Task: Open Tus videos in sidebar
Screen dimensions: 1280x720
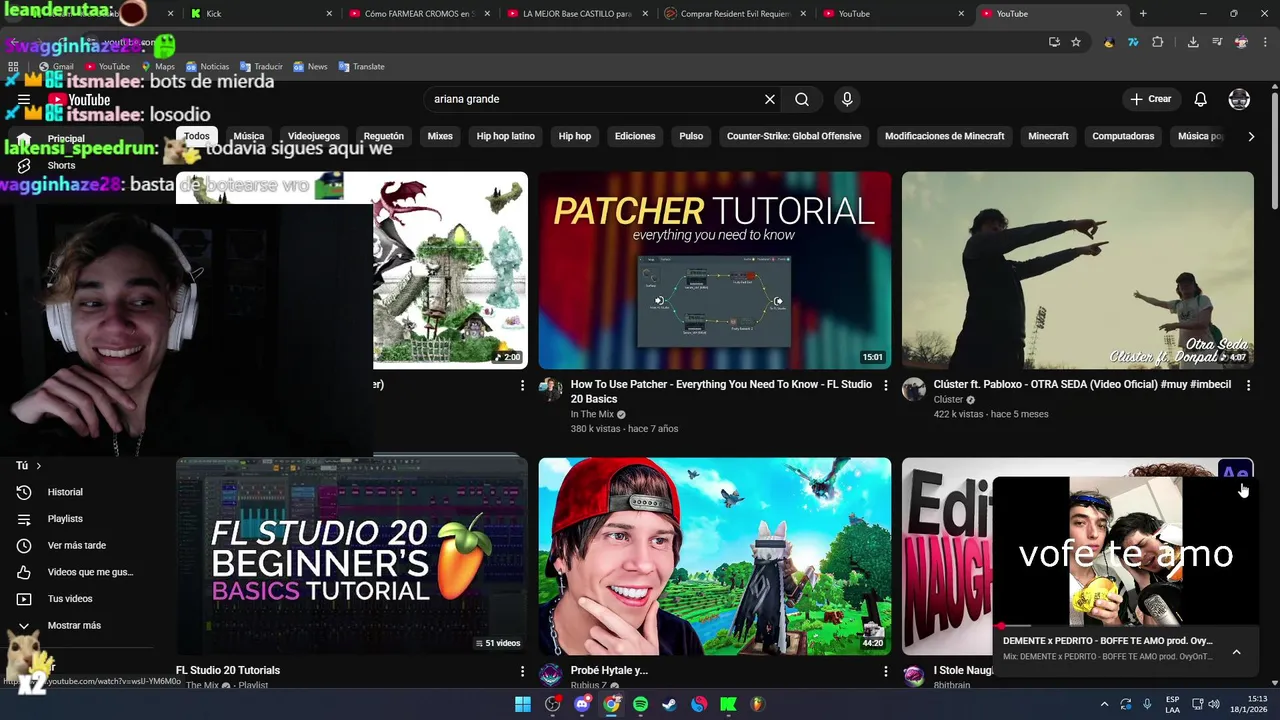Action: (x=70, y=599)
